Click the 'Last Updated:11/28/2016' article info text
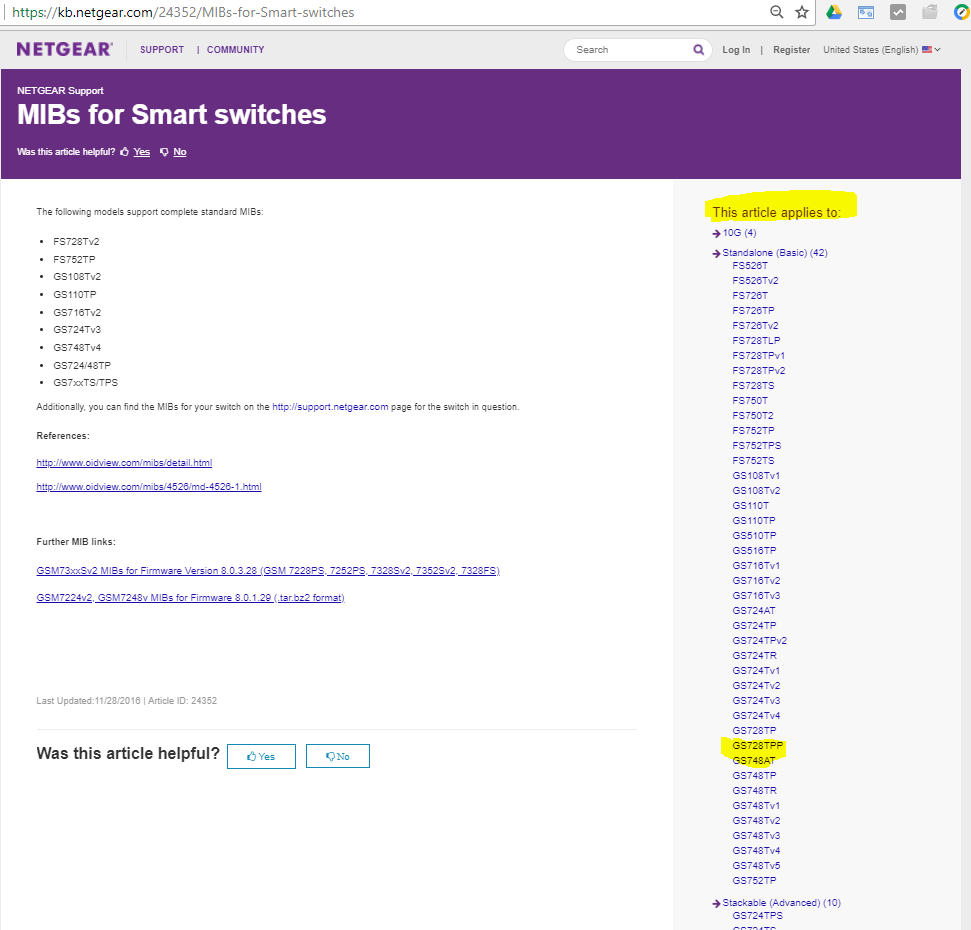Viewport: 971px width, 930px height. click(x=88, y=700)
